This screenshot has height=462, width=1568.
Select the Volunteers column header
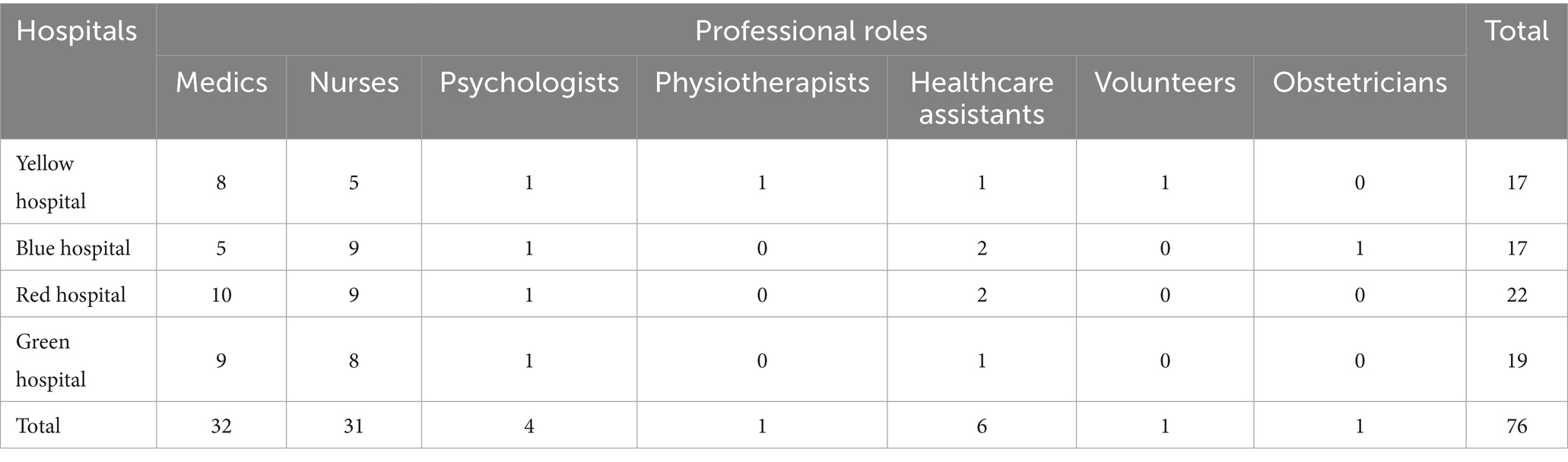1165,83
